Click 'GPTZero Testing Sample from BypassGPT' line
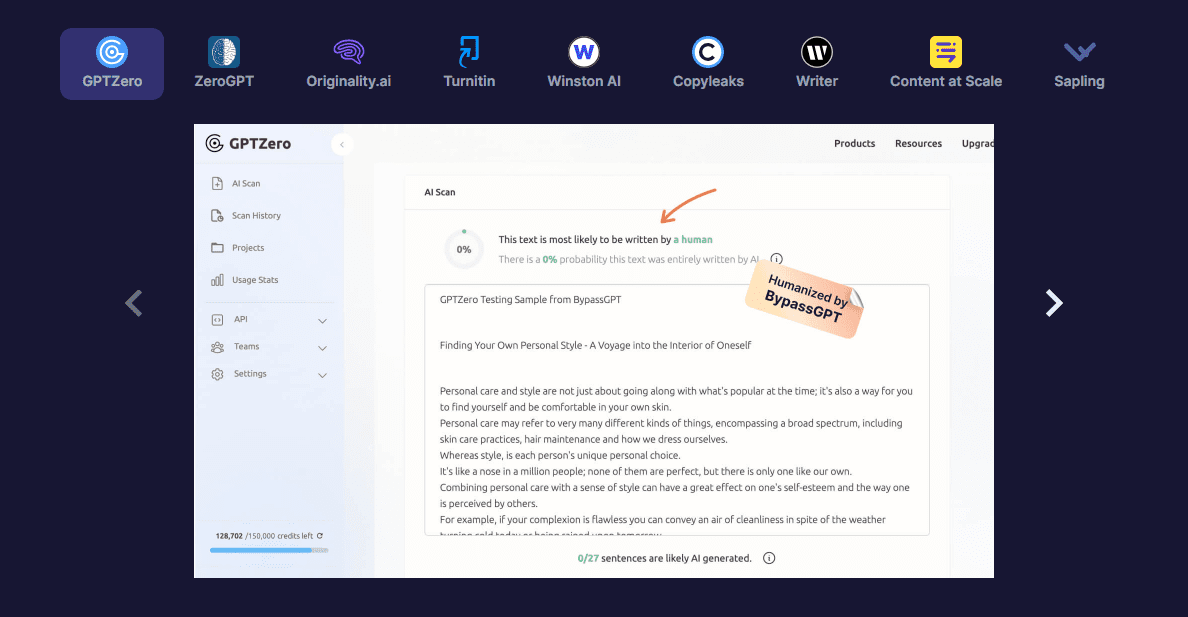Image resolution: width=1188 pixels, height=617 pixels. pyautogui.click(x=530, y=299)
